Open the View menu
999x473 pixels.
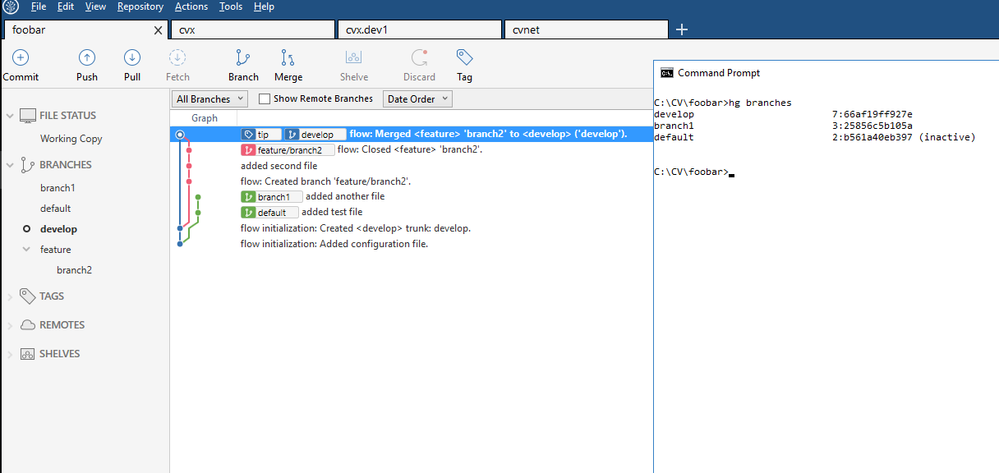96,7
